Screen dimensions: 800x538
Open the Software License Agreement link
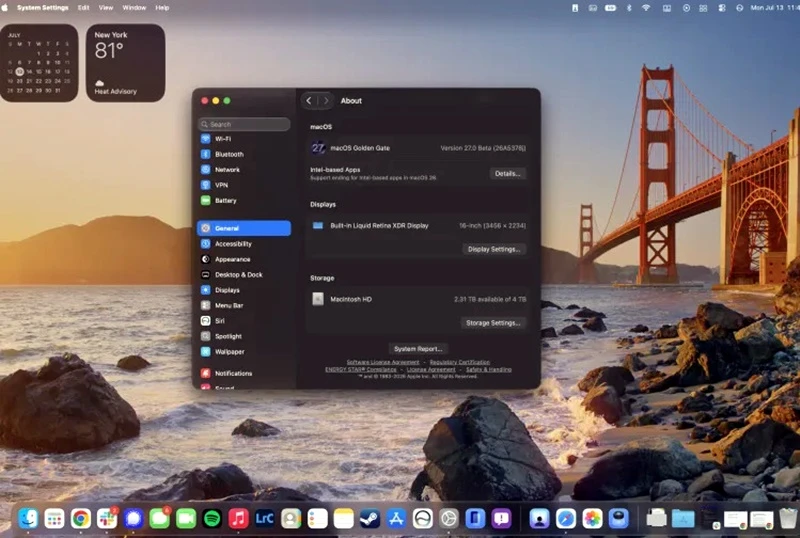[383, 362]
